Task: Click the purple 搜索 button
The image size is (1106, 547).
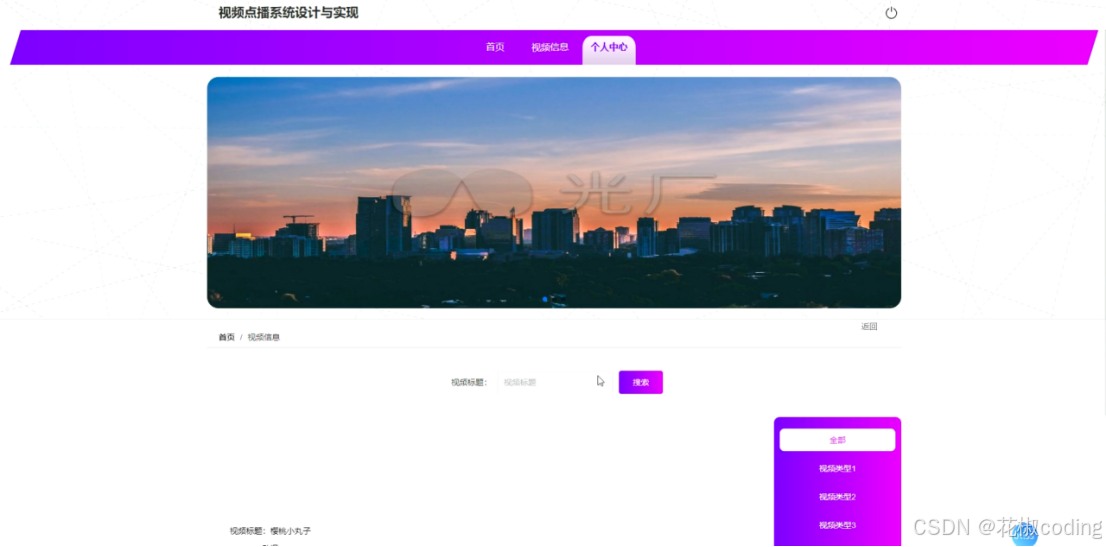Action: click(x=640, y=383)
